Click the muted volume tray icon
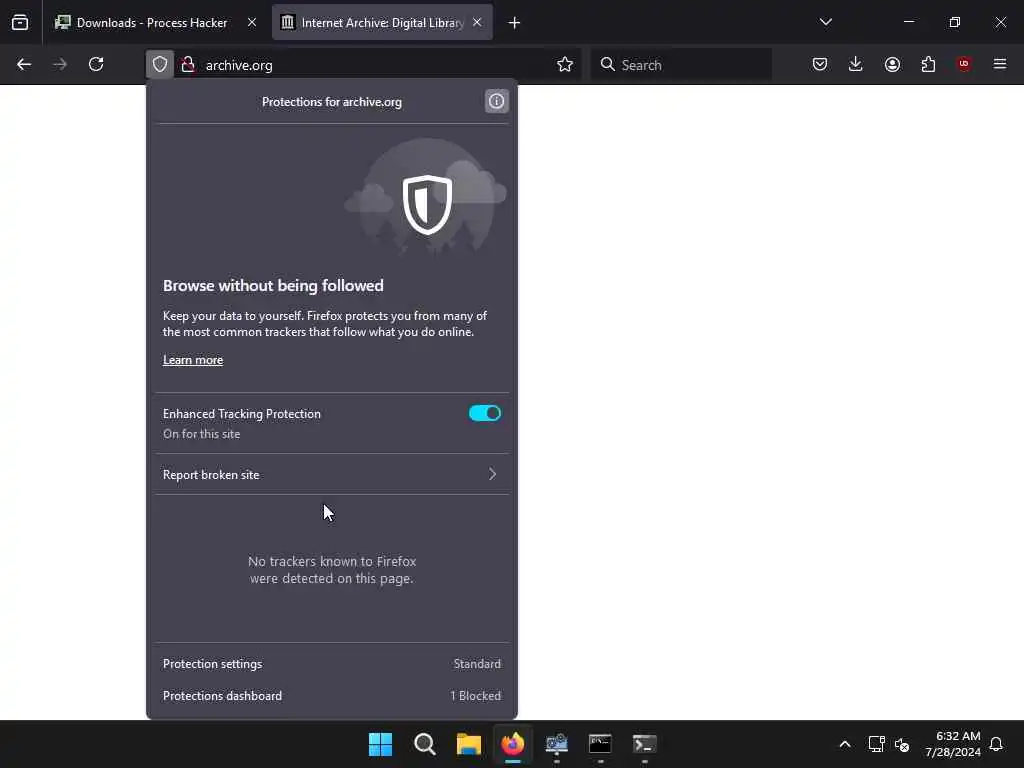This screenshot has height=768, width=1024. [903, 744]
